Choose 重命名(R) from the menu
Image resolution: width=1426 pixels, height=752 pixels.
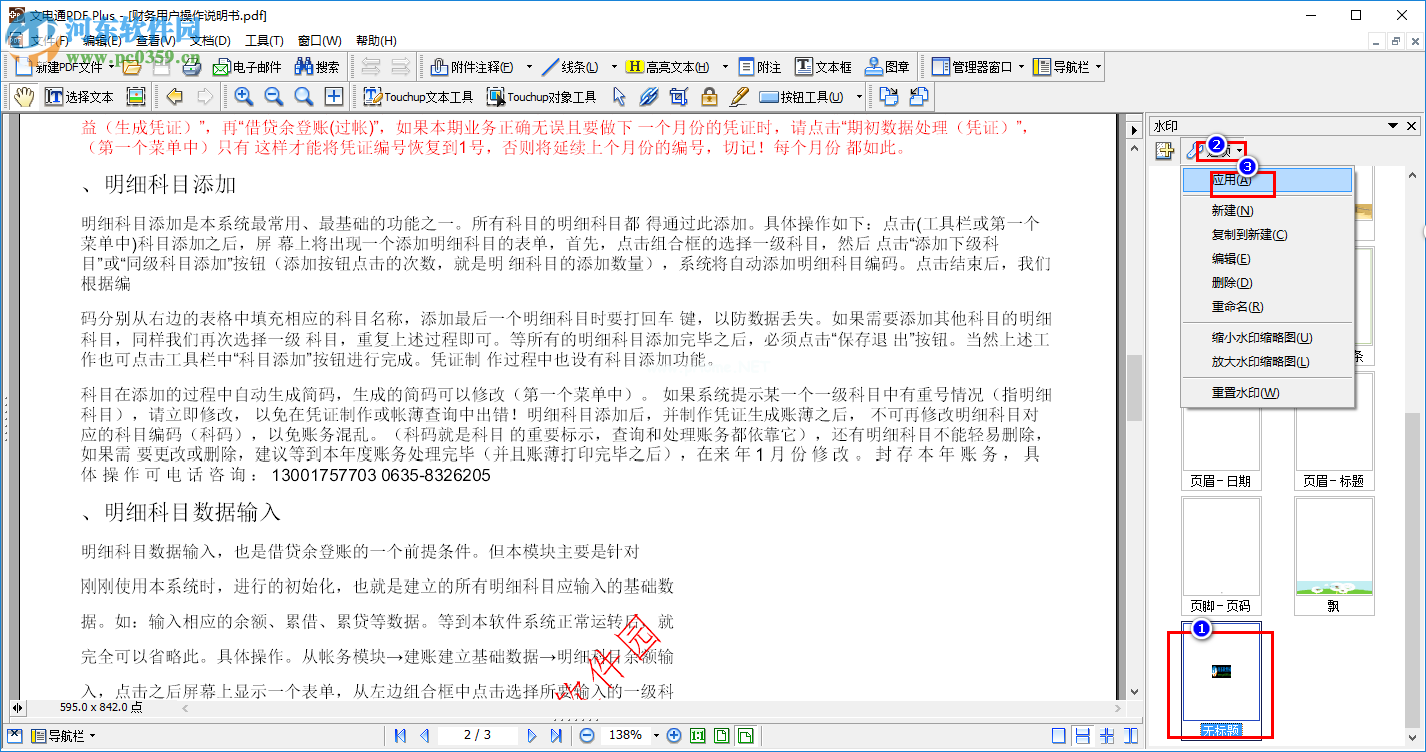click(x=1267, y=307)
